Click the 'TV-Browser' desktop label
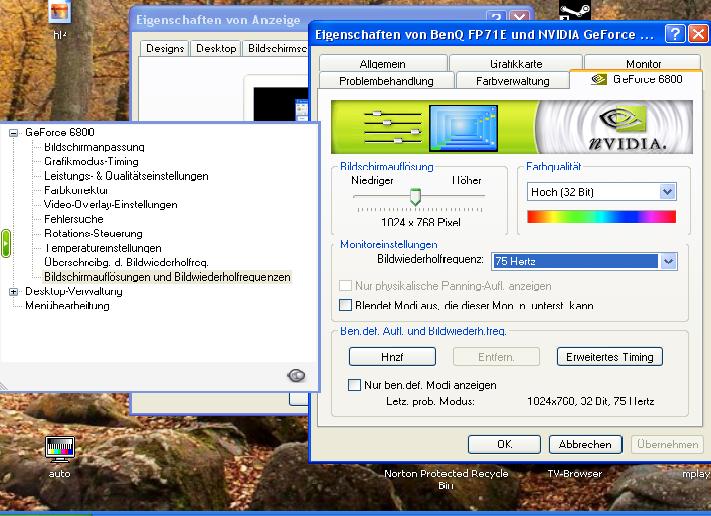This screenshot has width=711, height=516. pyautogui.click(x=575, y=473)
